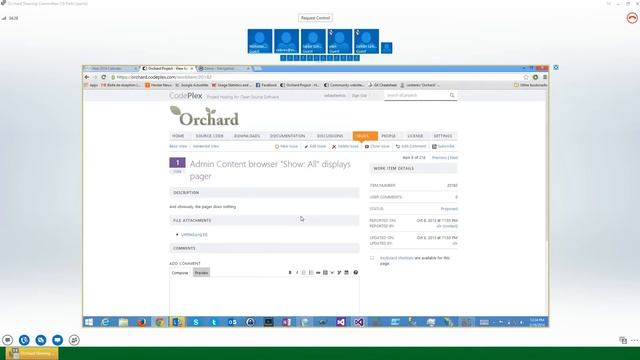The image size is (640, 360).
Task: Expand the Other bookmarks folder
Action: (x=531, y=85)
